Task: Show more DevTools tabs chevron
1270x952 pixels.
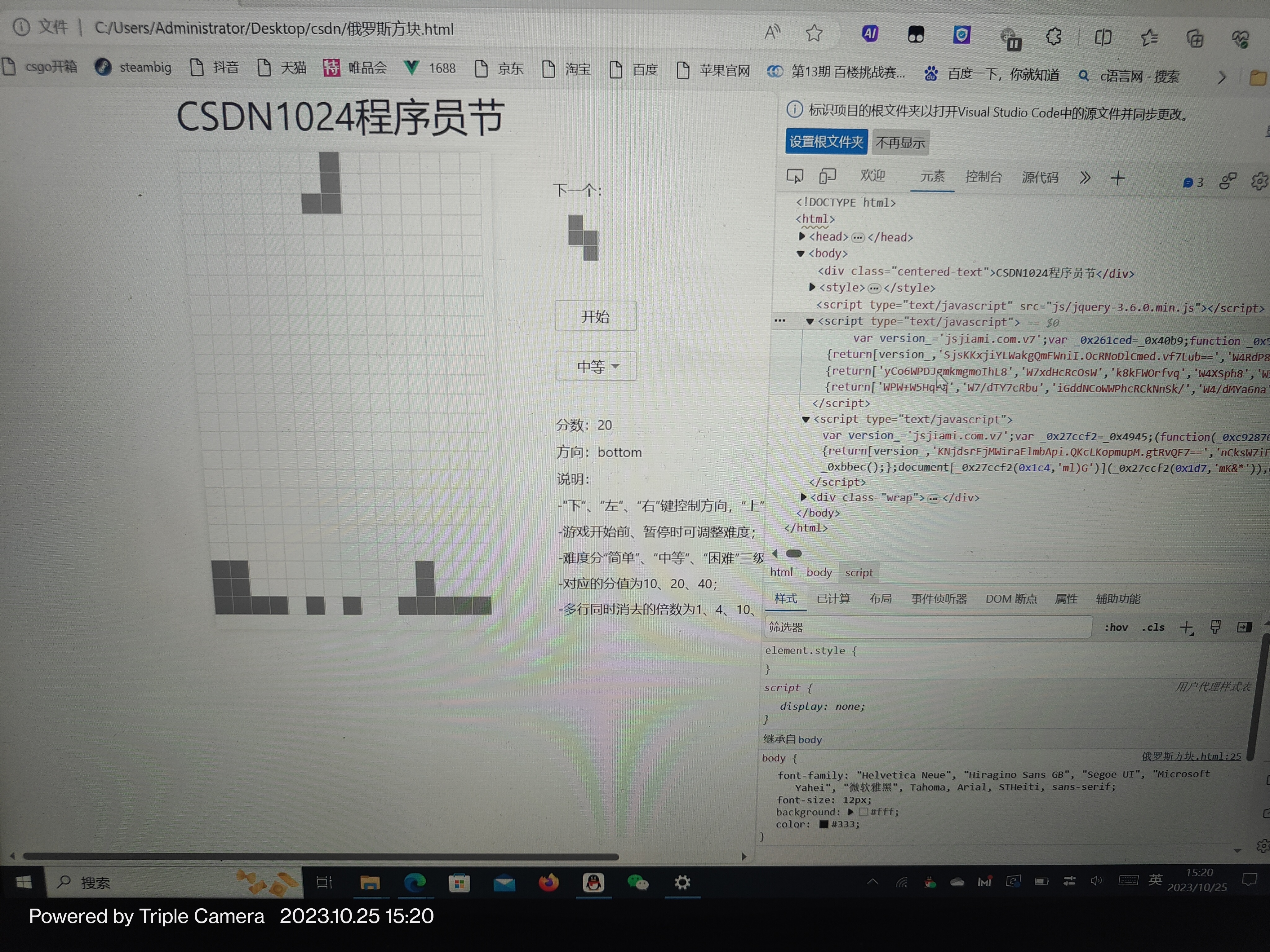Action: pyautogui.click(x=1085, y=178)
